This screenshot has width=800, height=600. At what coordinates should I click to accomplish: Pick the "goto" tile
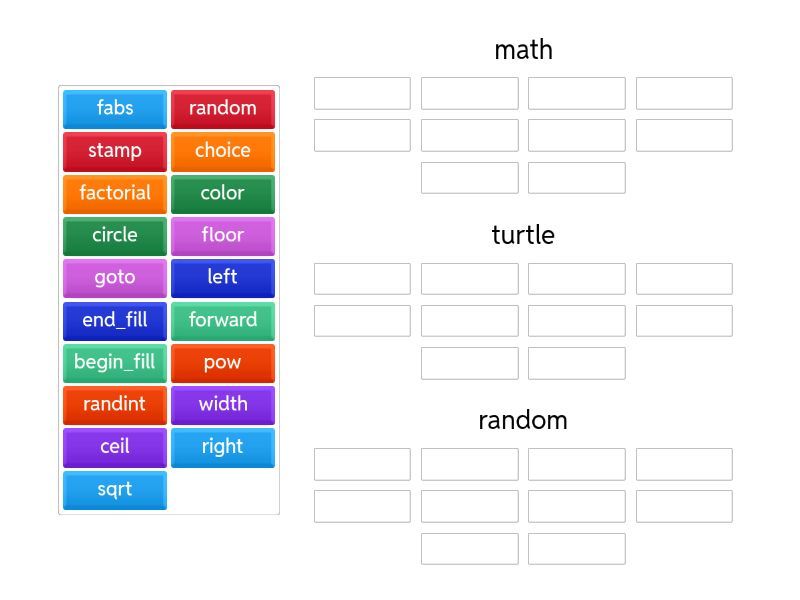coord(115,278)
